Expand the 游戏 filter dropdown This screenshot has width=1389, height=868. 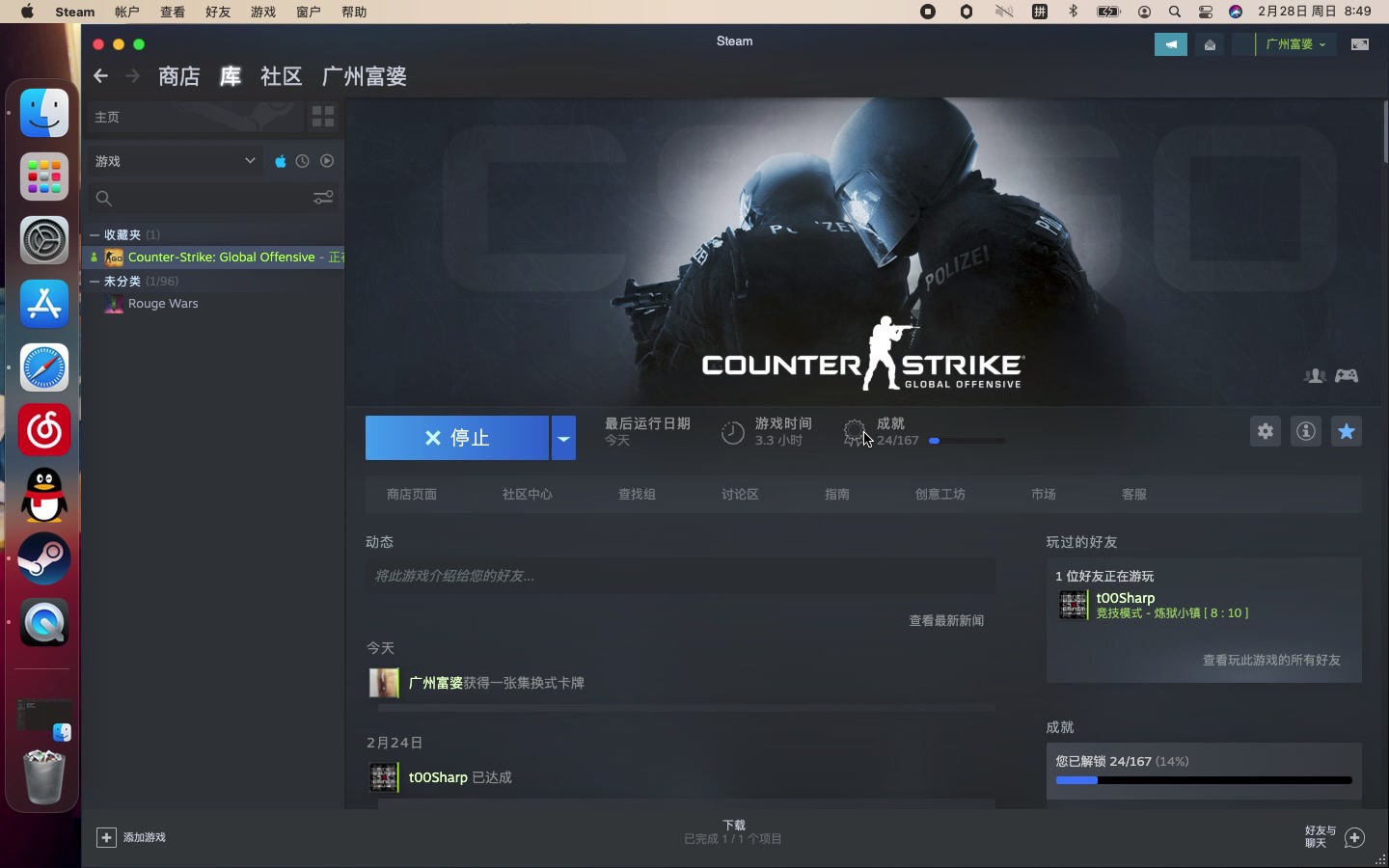coord(250,161)
